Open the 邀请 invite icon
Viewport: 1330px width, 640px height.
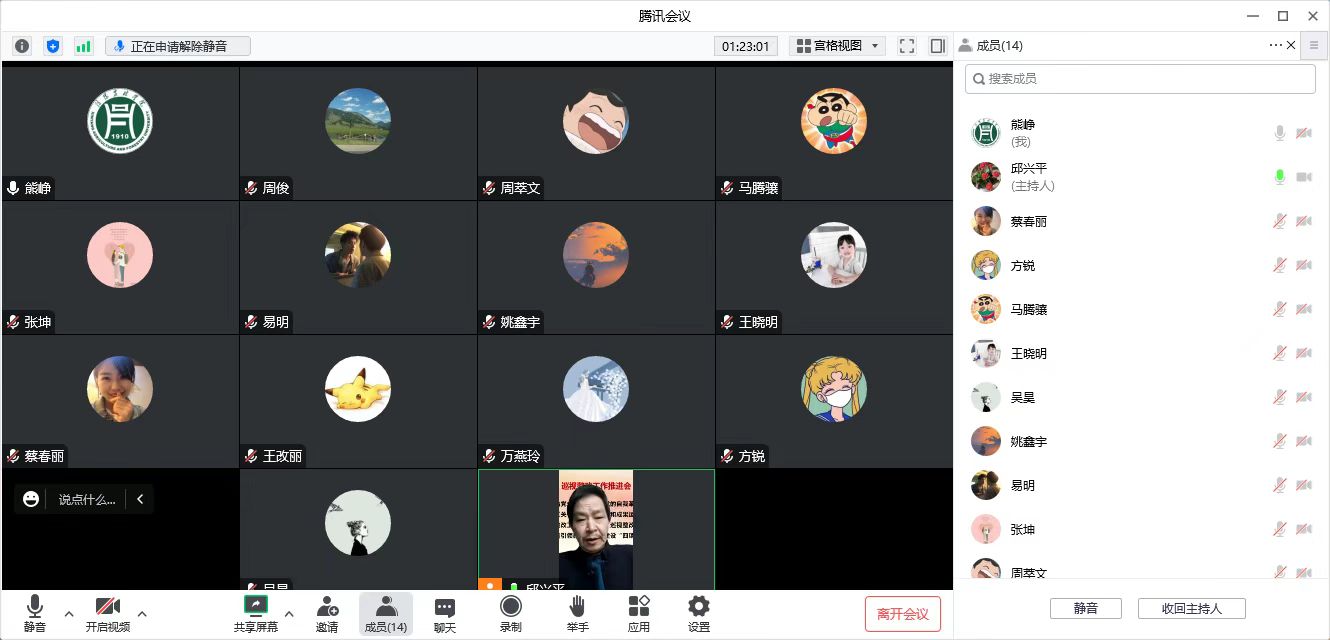[327, 613]
